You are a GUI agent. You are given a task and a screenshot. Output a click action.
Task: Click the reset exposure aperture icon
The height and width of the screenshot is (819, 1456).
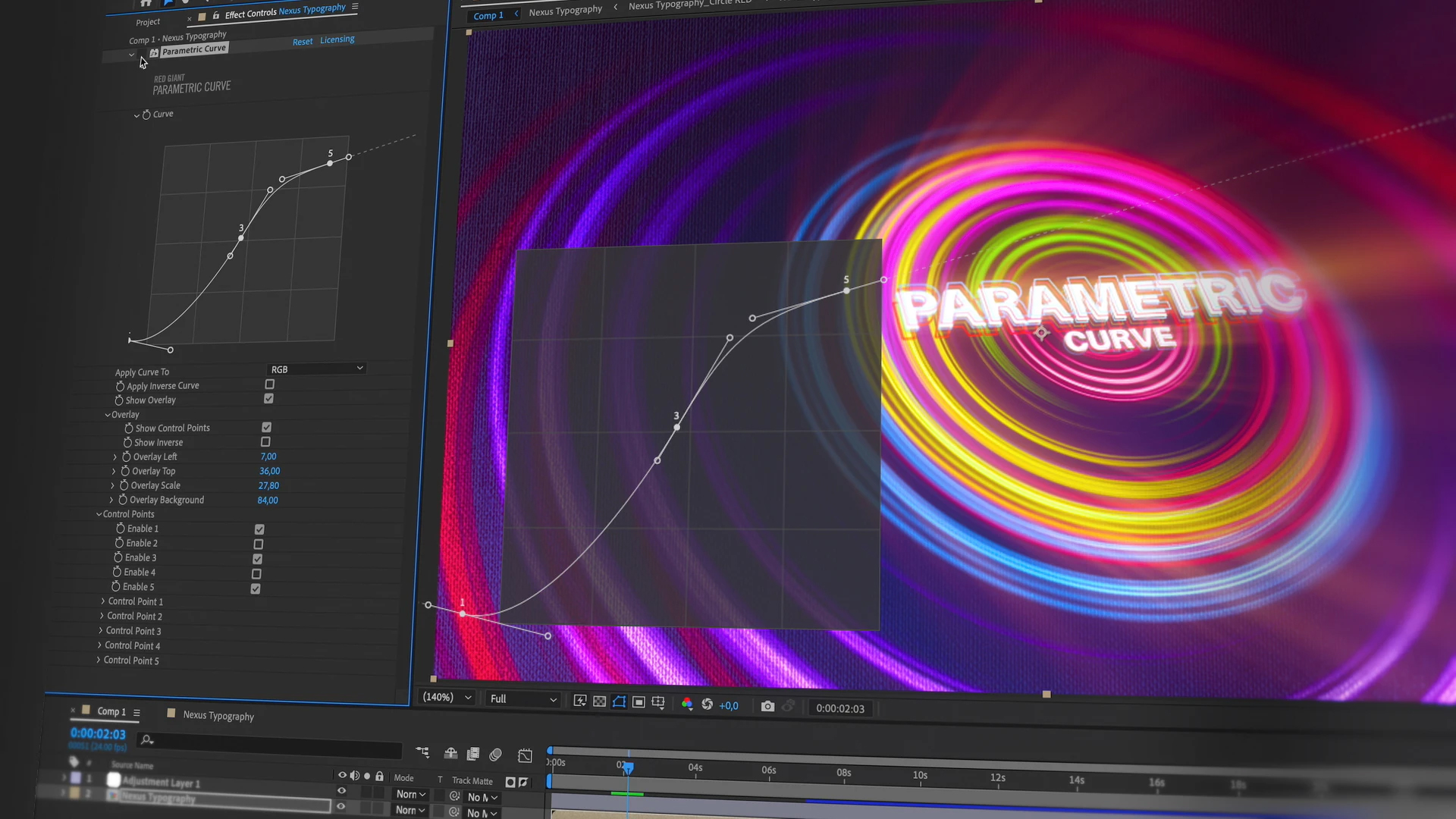click(x=708, y=704)
